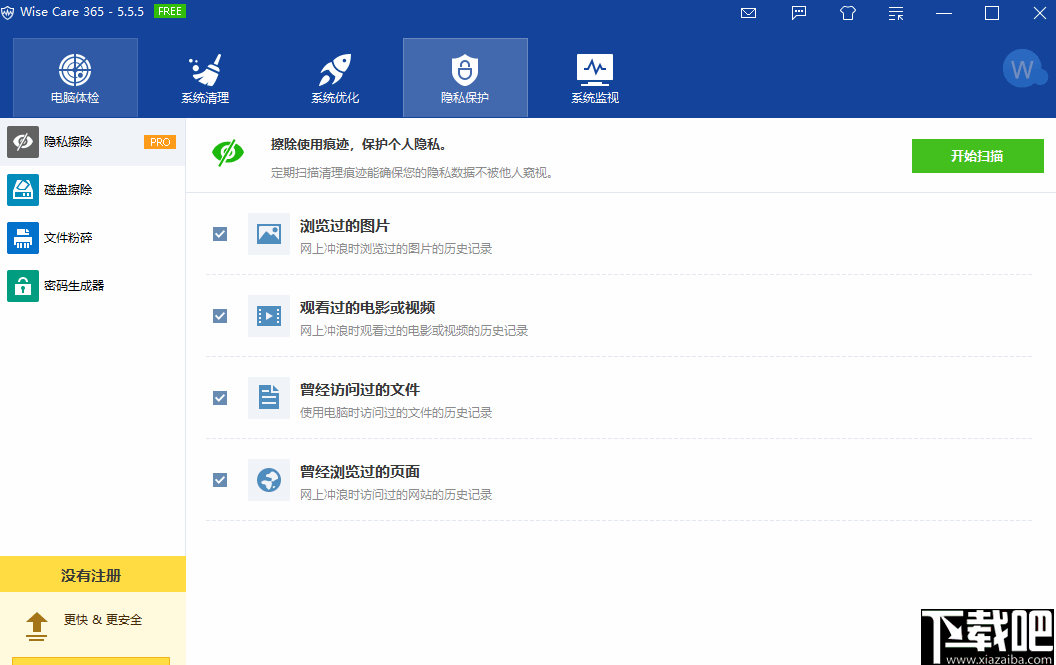Uncheck the 浏览过的图片 checkbox
The height and width of the screenshot is (665, 1056).
coord(220,234)
